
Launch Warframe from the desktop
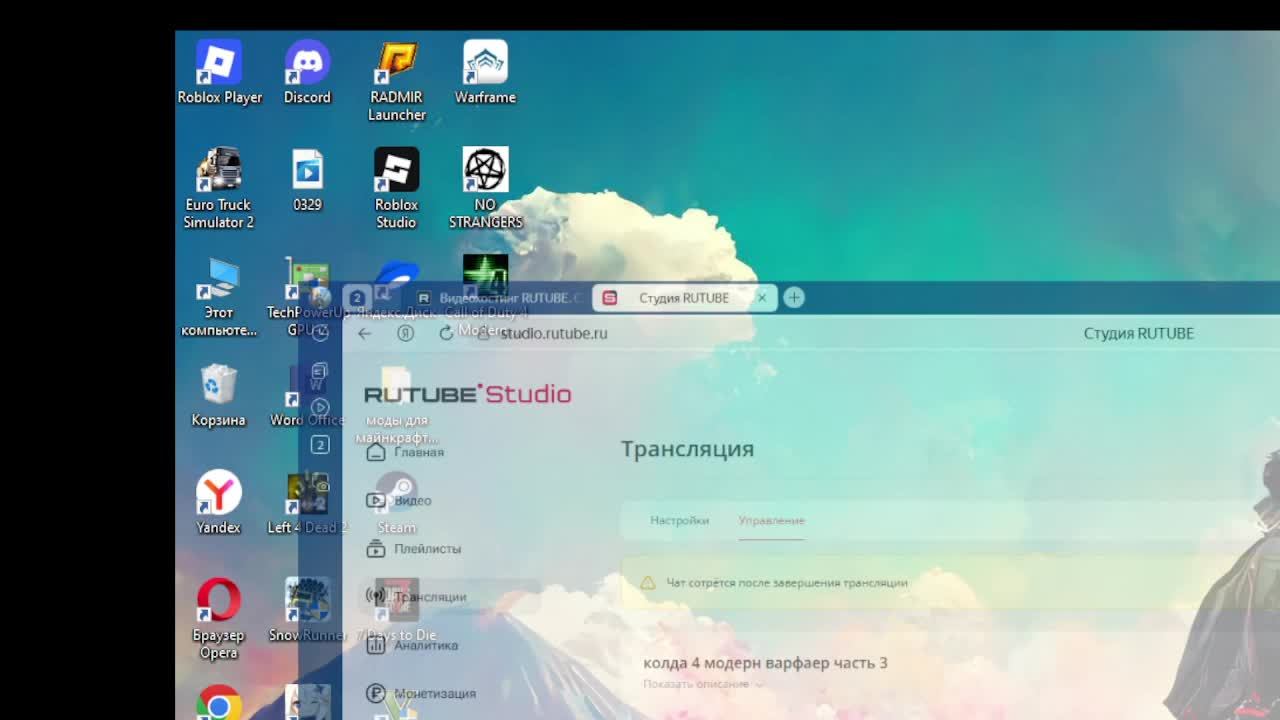tap(485, 72)
